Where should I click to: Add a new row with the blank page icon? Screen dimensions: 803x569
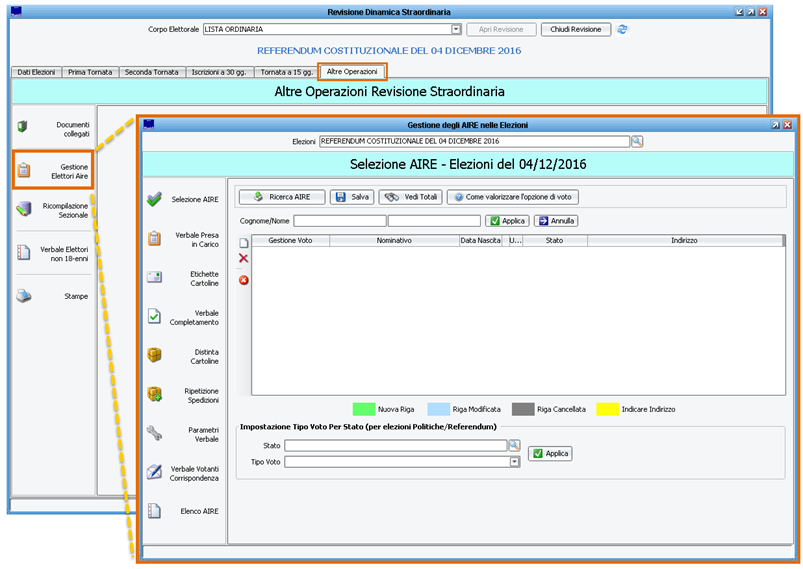(x=243, y=242)
